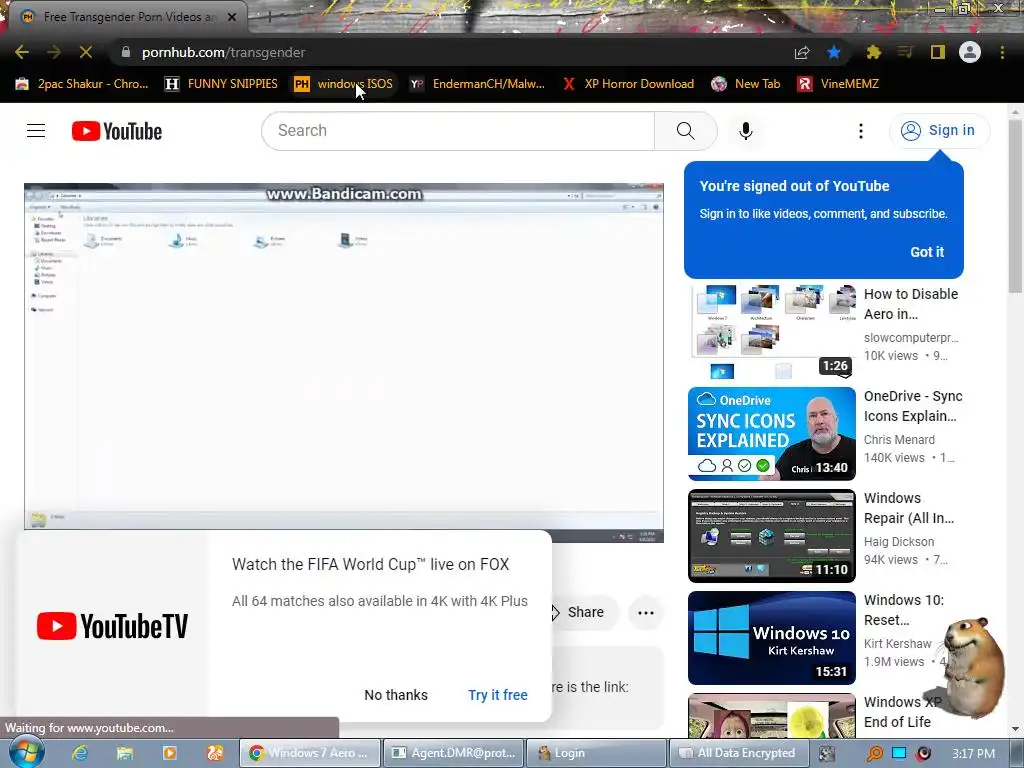Click the Sign in button
The image size is (1024, 768).
point(939,131)
